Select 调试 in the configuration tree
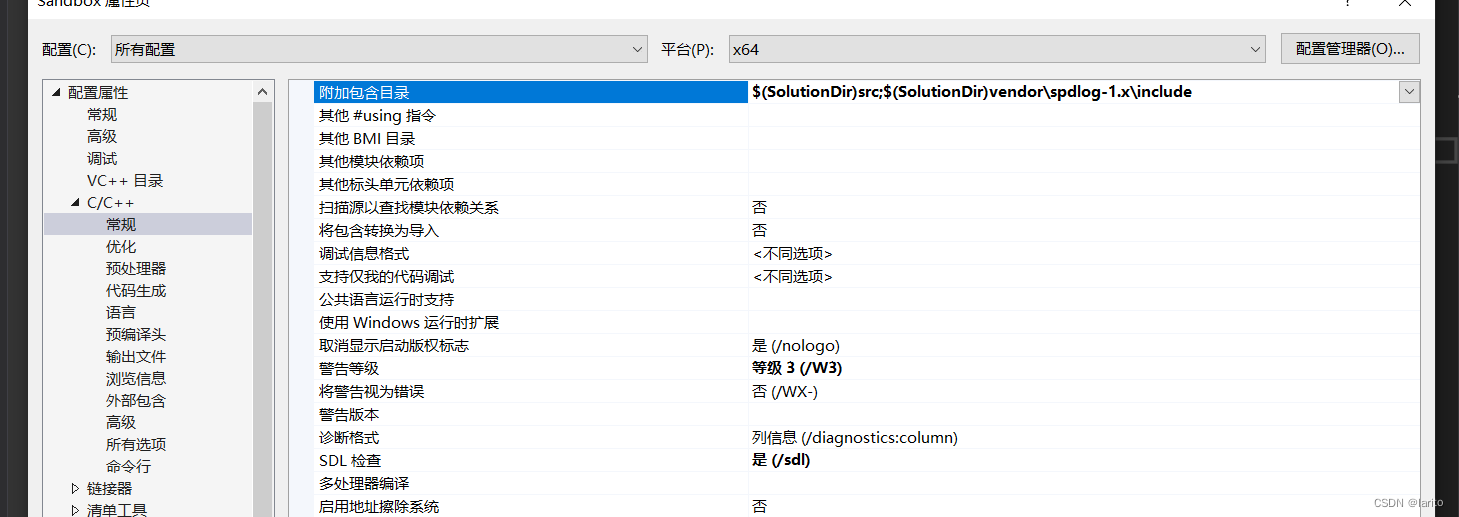This screenshot has height=517, width=1459. tap(102, 159)
